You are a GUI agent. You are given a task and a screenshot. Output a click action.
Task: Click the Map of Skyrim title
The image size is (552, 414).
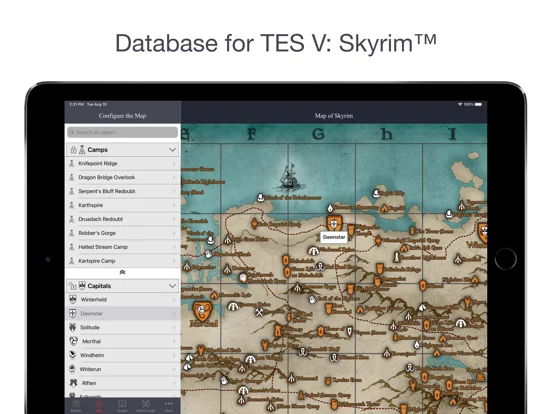click(x=334, y=115)
